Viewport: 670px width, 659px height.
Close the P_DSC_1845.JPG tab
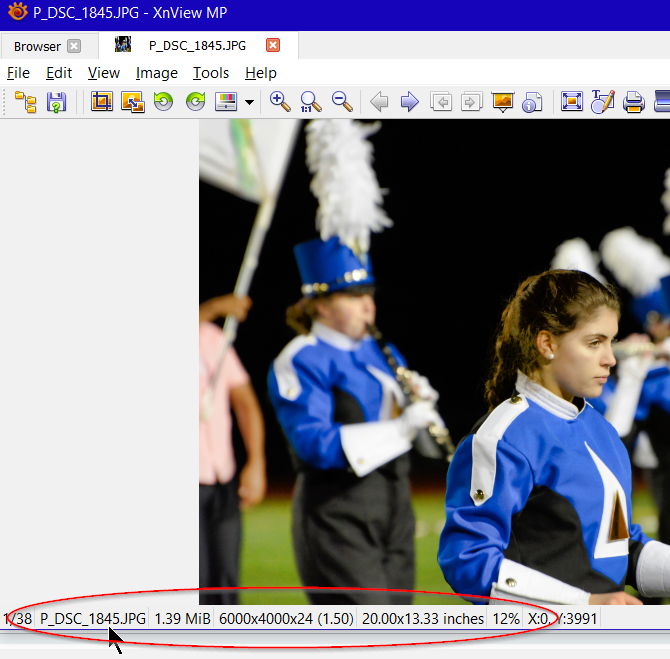point(273,46)
